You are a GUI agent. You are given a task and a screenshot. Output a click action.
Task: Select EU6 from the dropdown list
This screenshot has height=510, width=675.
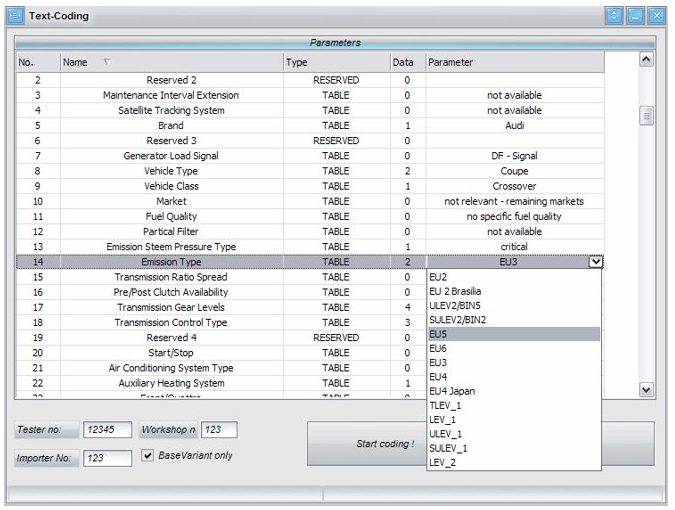tap(437, 348)
